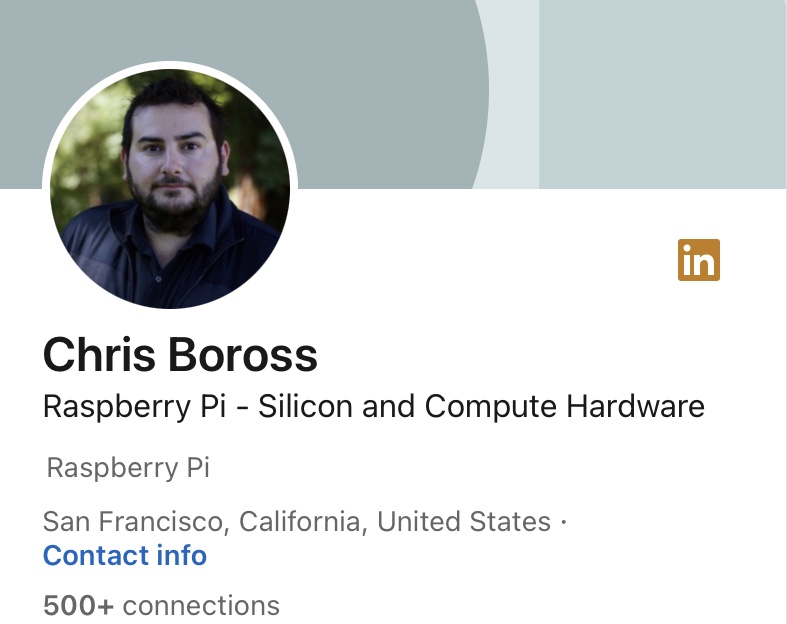This screenshot has height=624, width=787.
Task: Open the gray Raspberry Pi company line
Action: click(128, 468)
